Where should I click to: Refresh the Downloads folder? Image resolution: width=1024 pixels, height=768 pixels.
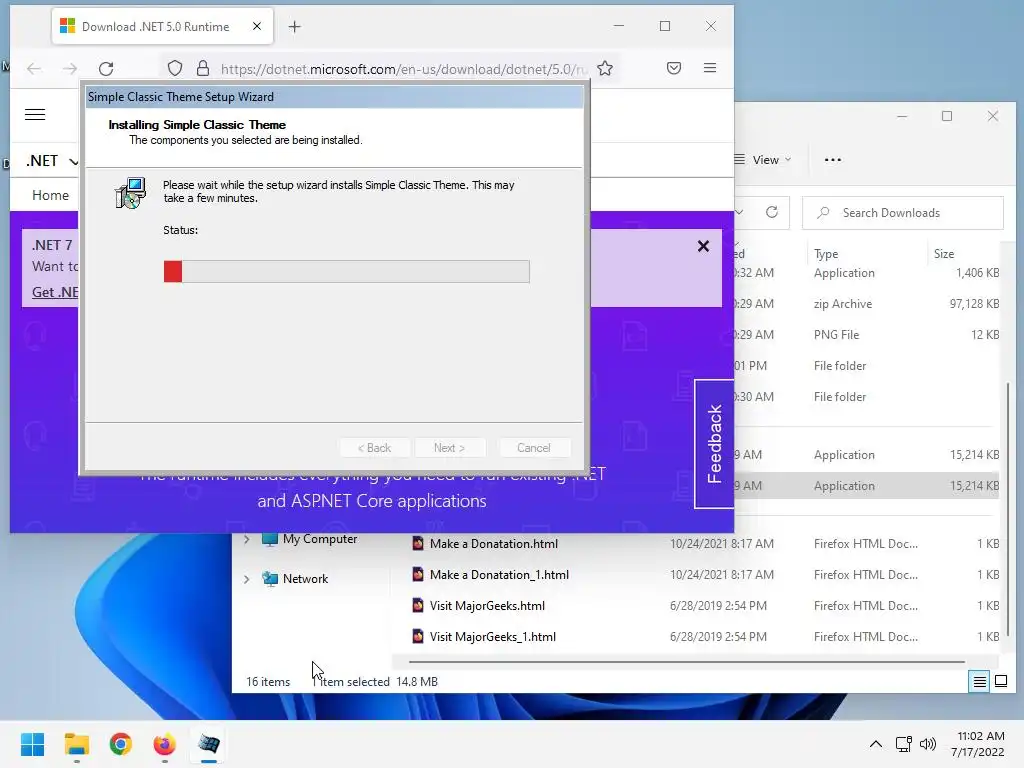pyautogui.click(x=772, y=212)
